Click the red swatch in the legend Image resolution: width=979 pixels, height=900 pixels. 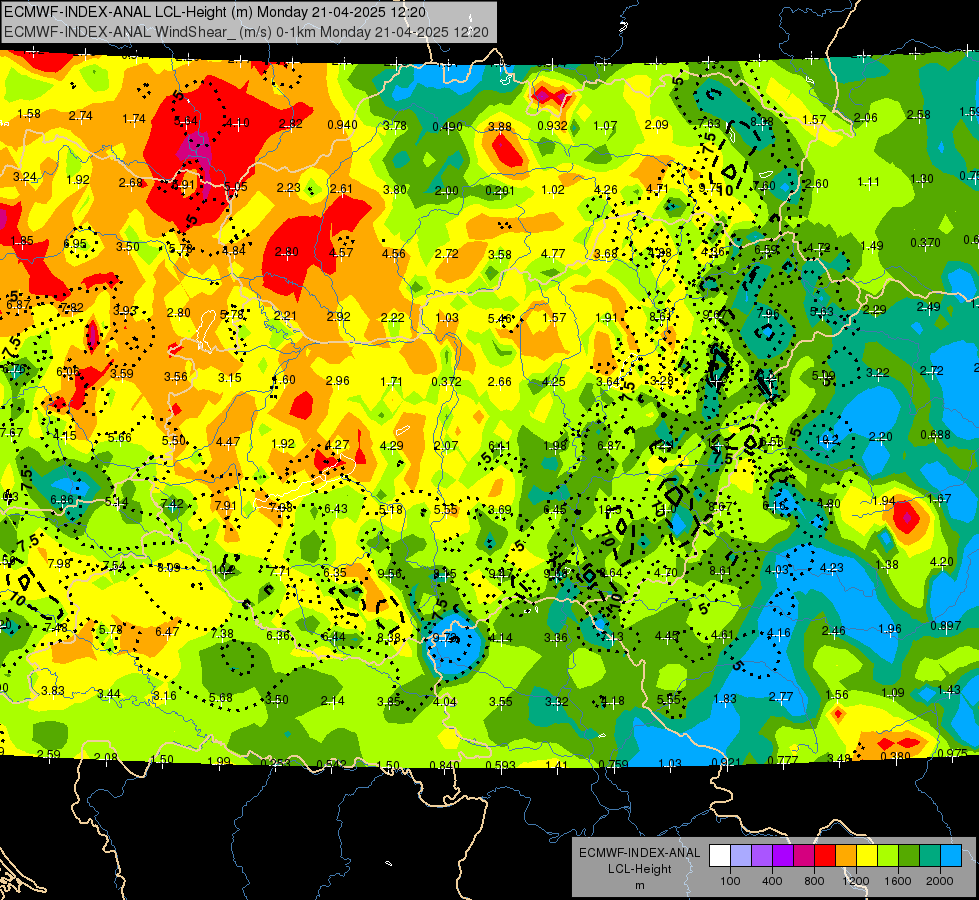pyautogui.click(x=825, y=855)
